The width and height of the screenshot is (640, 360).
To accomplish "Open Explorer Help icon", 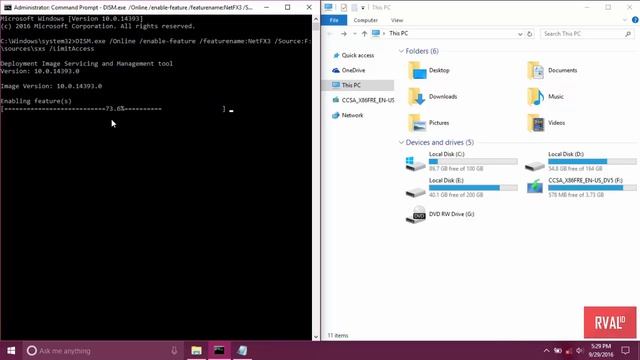I will click(635, 20).
